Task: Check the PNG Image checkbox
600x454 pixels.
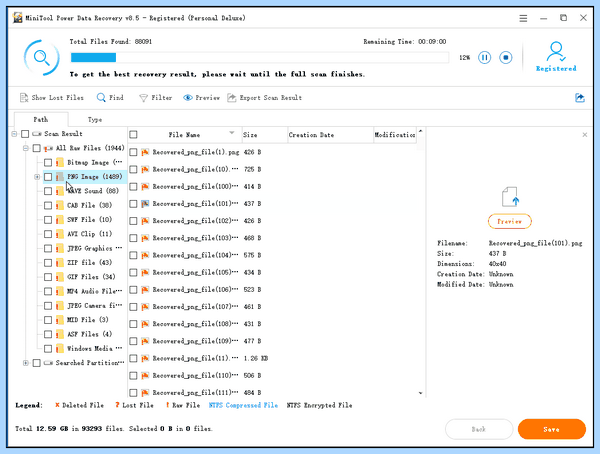Action: (48, 177)
